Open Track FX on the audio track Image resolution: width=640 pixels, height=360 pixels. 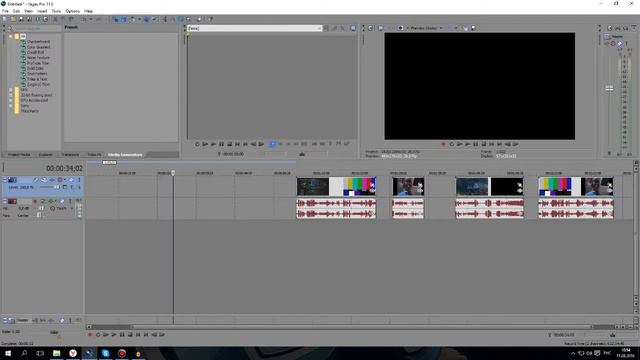coord(51,201)
